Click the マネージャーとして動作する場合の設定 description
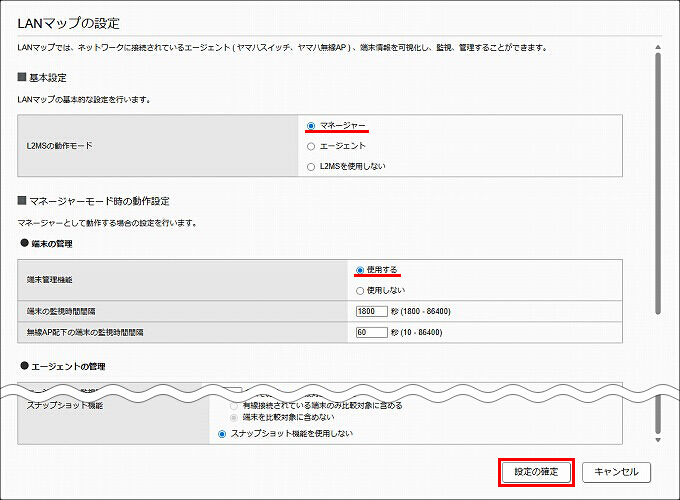Screen dimensions: 680x500 108,223
